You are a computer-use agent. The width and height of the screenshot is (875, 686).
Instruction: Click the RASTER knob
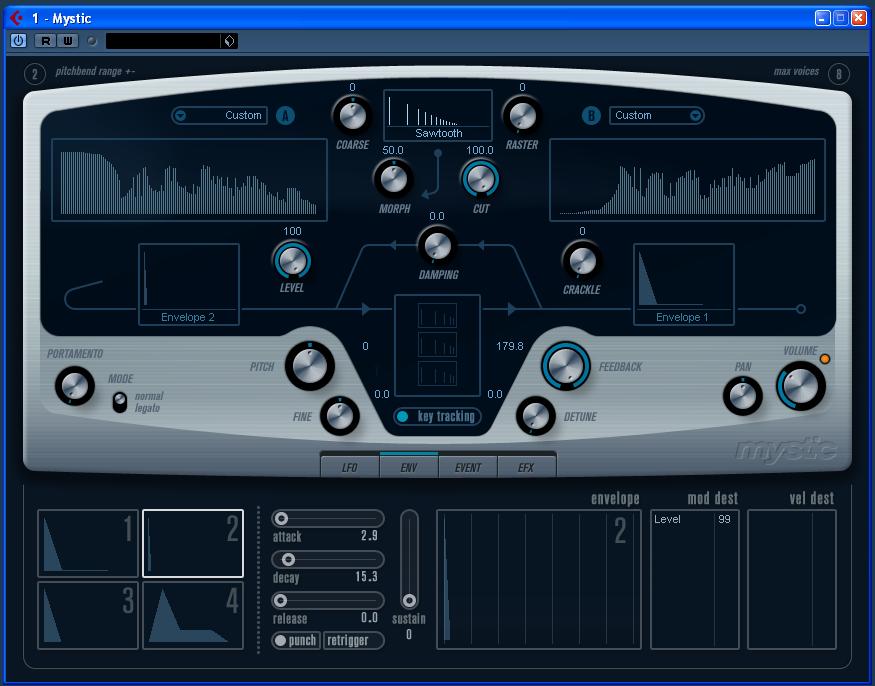coord(522,116)
